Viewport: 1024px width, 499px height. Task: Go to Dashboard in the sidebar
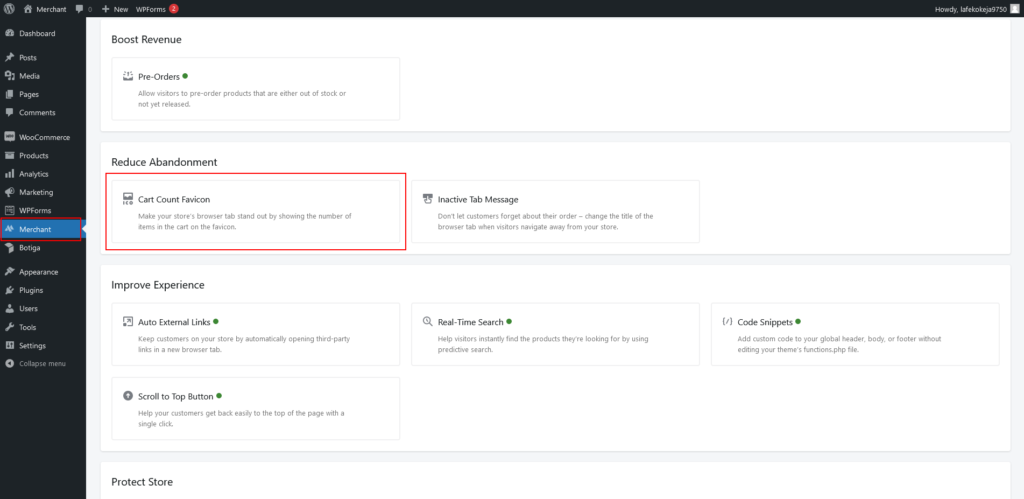pos(43,33)
